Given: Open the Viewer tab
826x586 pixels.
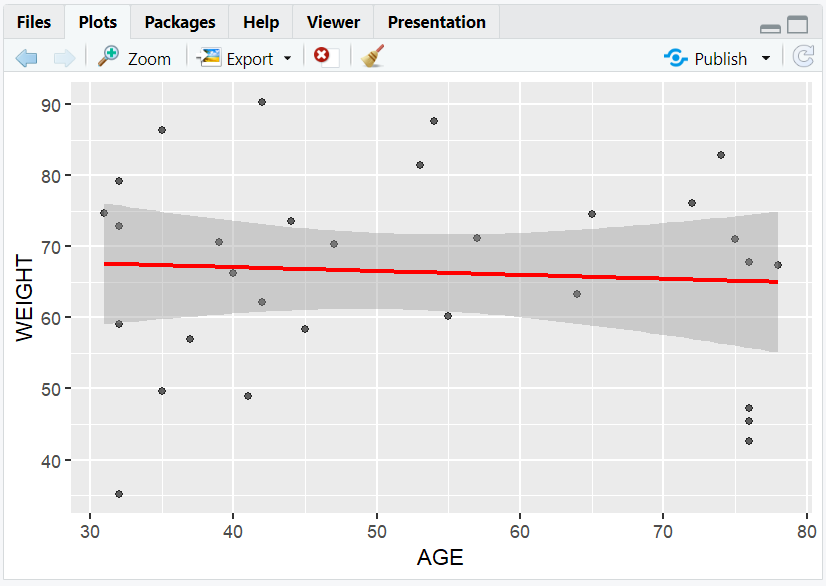Looking at the screenshot, I should click(x=332, y=21).
